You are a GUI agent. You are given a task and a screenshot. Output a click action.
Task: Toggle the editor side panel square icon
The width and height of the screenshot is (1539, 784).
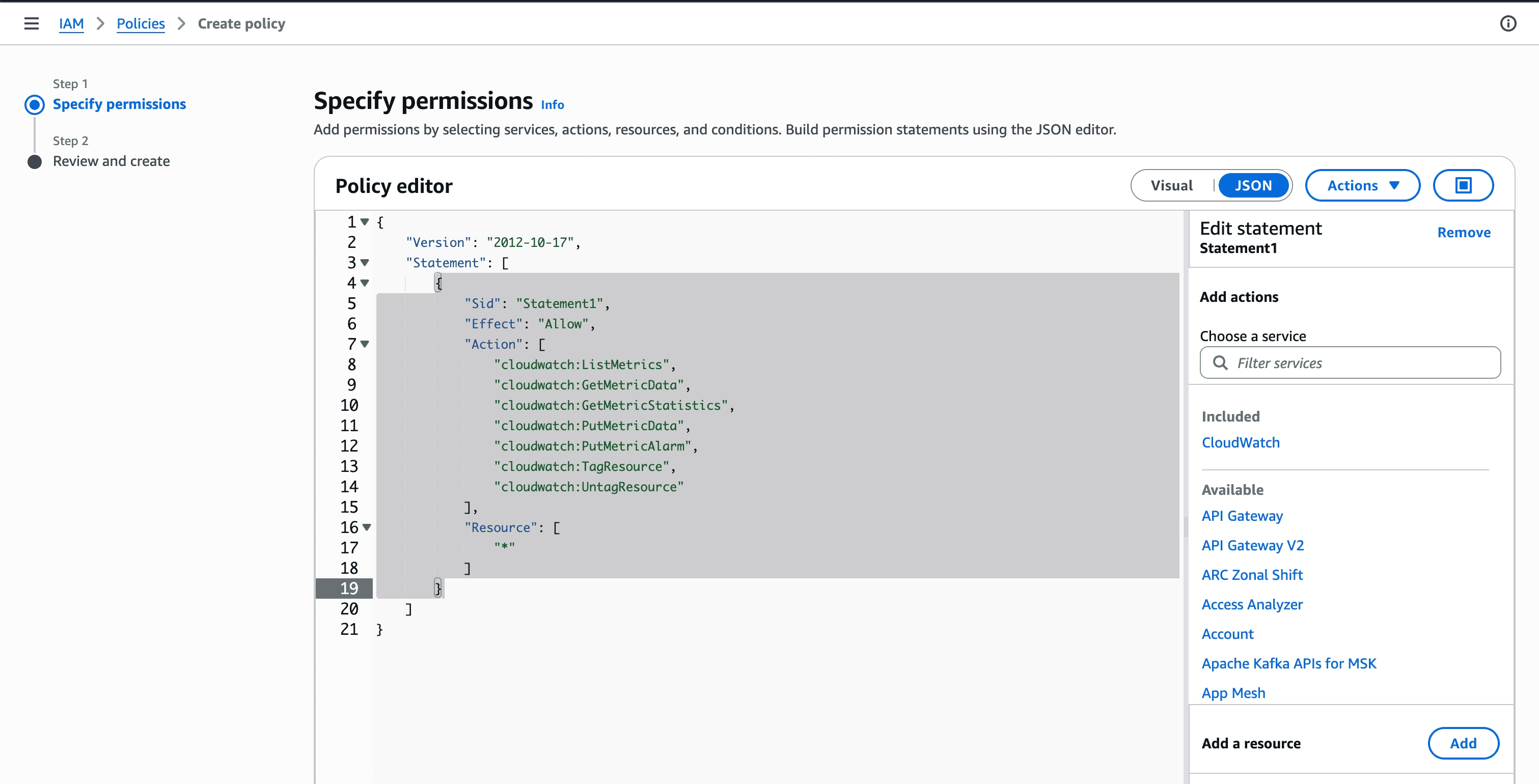(x=1463, y=185)
